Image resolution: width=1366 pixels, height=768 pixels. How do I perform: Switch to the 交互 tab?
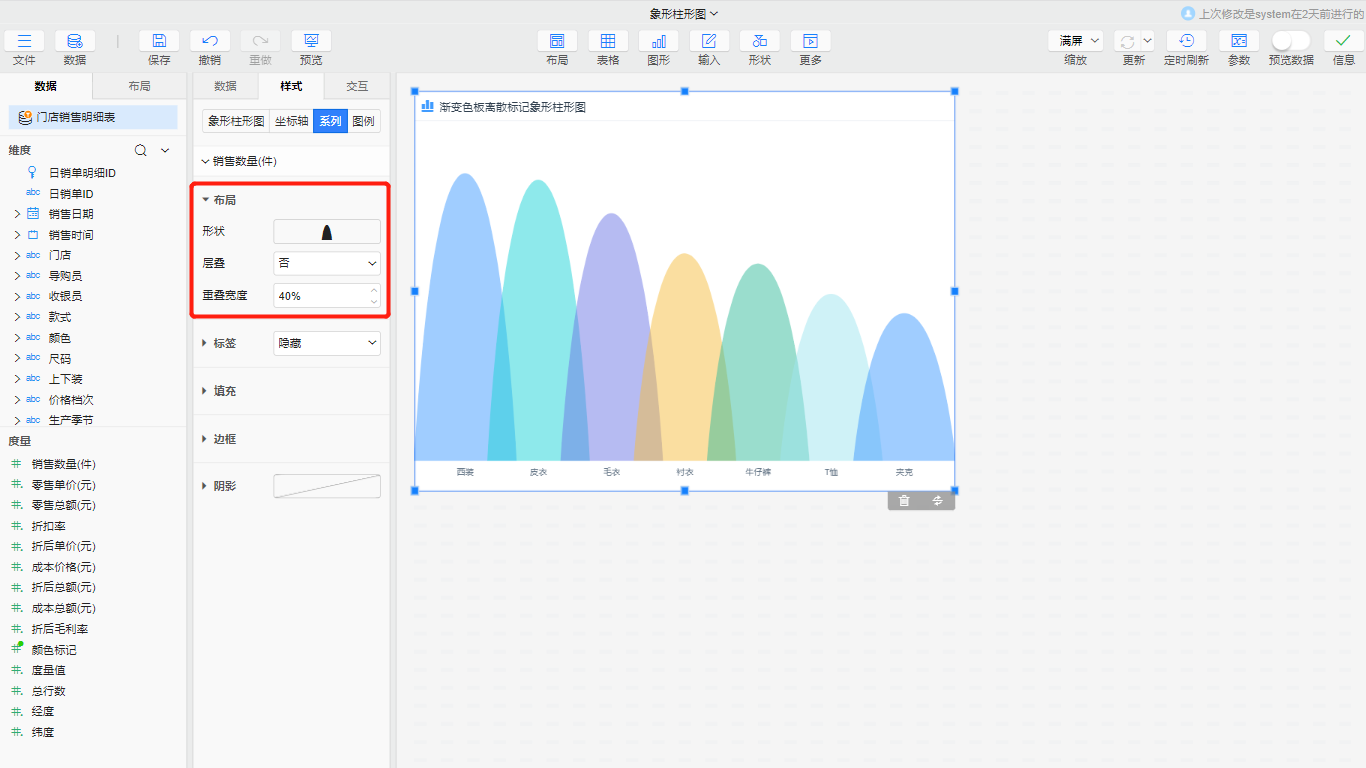357,86
